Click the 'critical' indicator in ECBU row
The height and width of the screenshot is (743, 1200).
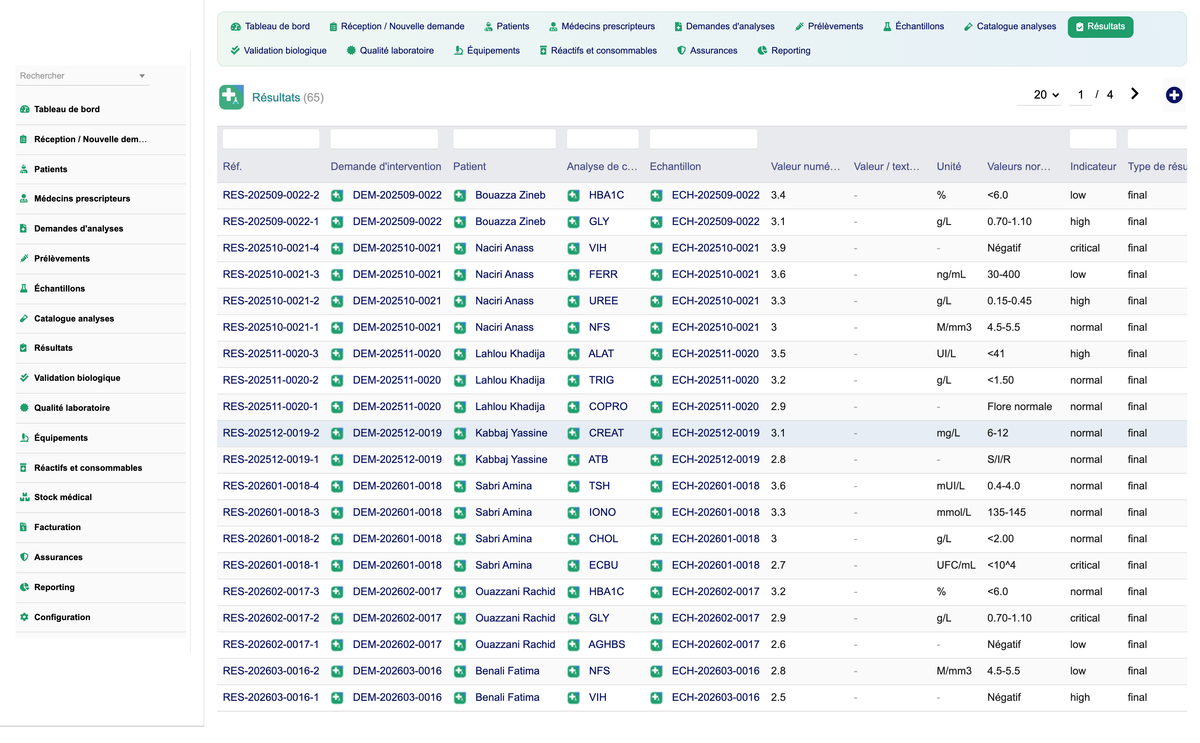click(1085, 566)
